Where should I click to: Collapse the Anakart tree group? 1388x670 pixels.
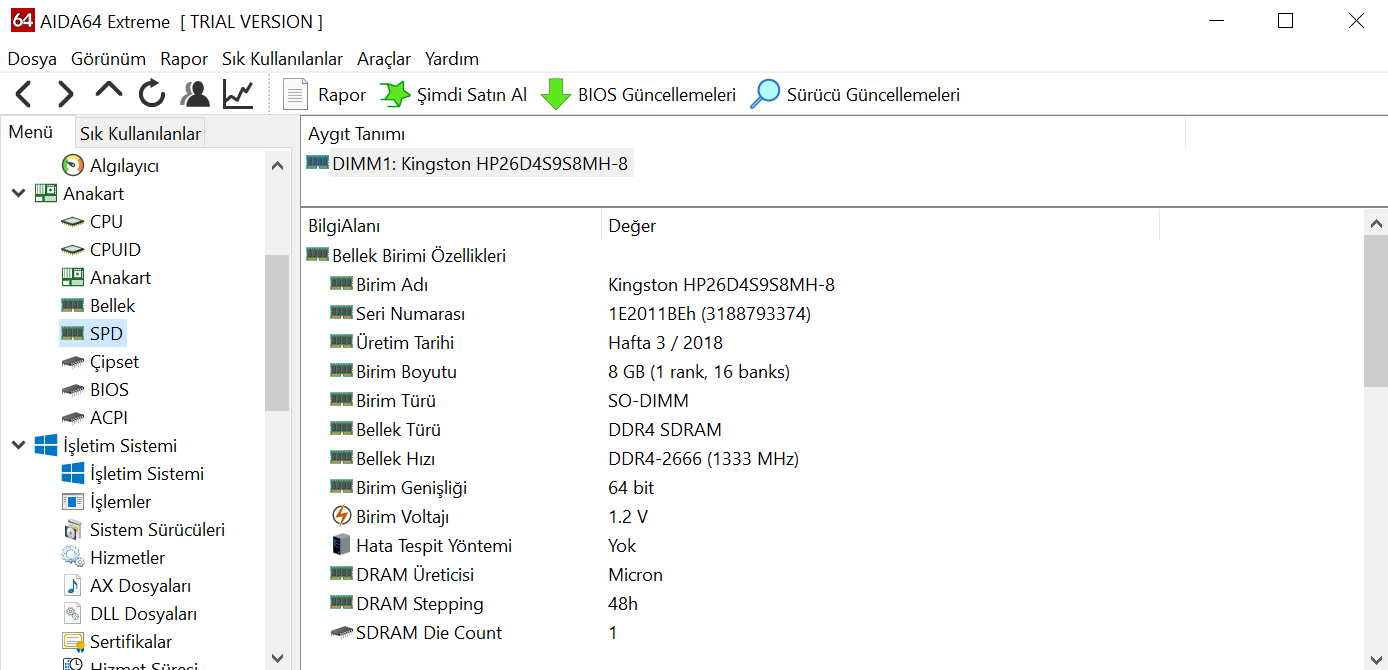pyautogui.click(x=18, y=193)
